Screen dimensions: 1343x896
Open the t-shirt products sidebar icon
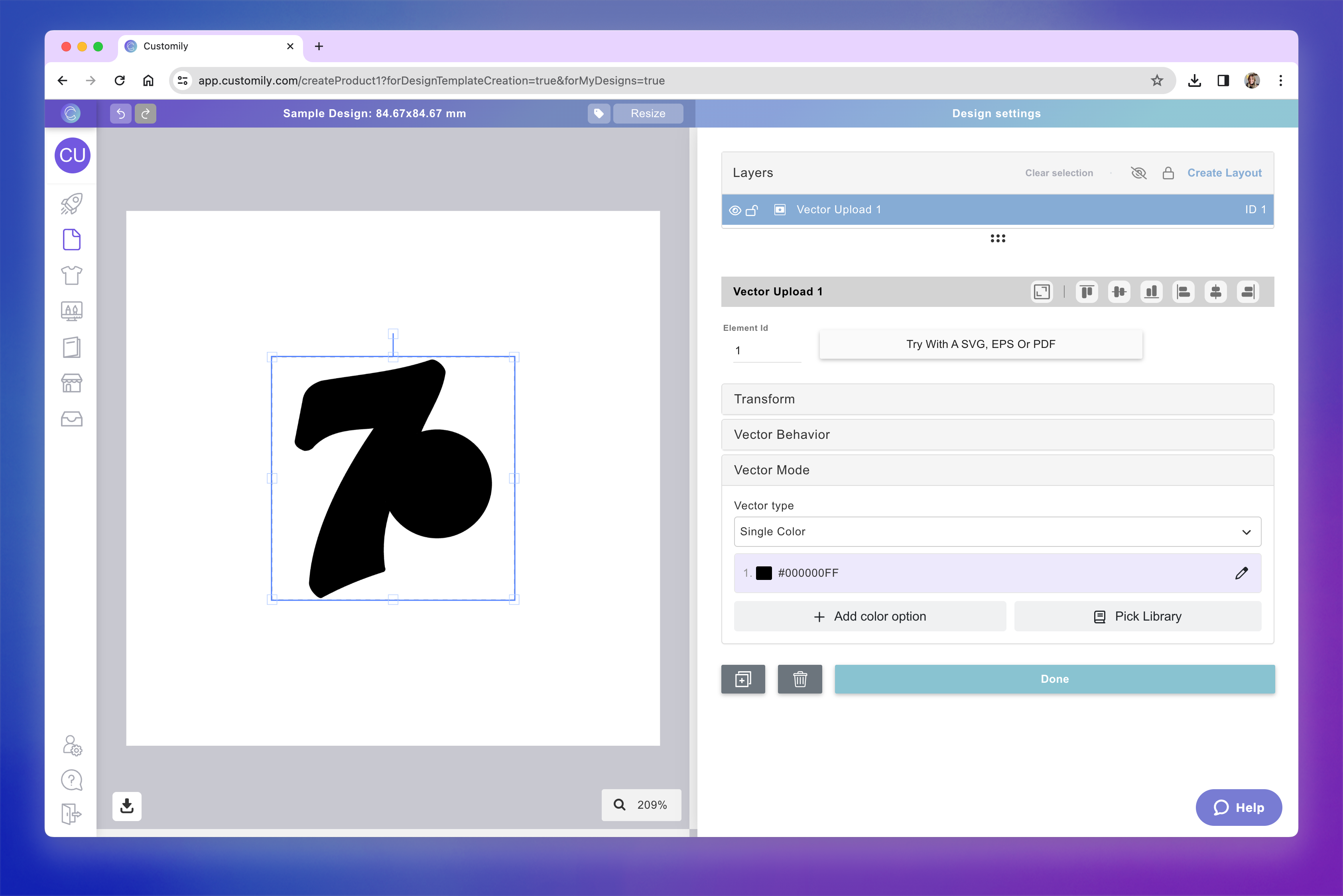[x=71, y=275]
